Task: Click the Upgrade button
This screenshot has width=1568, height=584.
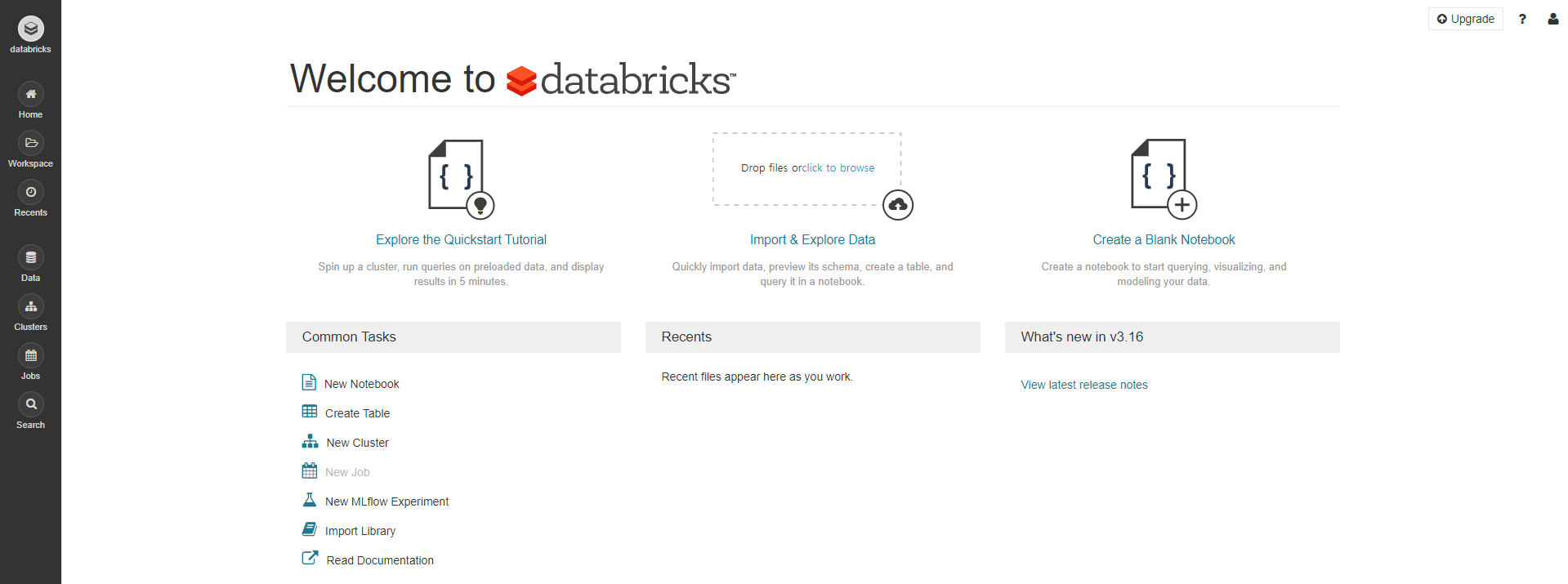Action: point(1465,19)
